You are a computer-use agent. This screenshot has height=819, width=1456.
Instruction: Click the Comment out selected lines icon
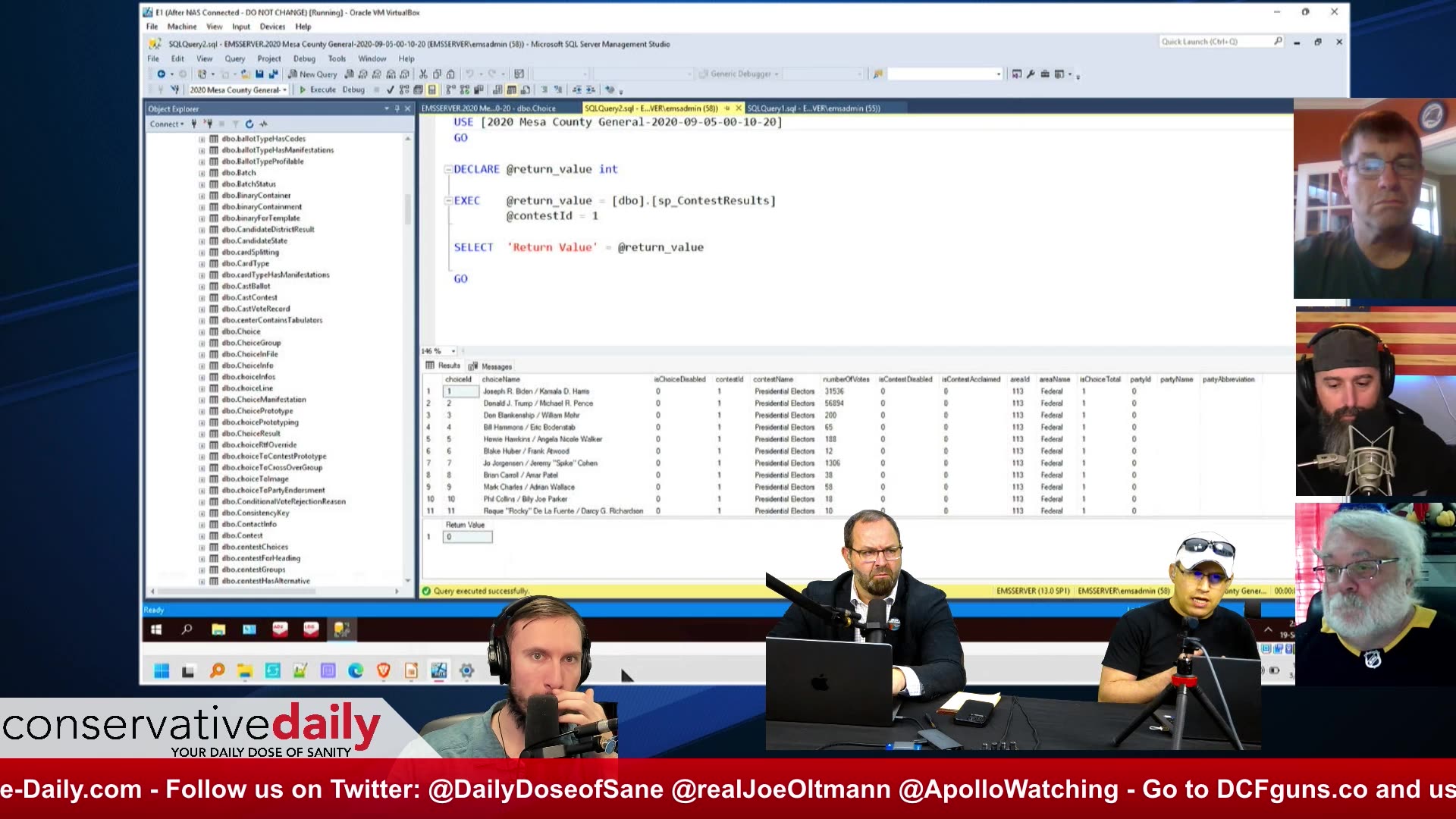544,89
